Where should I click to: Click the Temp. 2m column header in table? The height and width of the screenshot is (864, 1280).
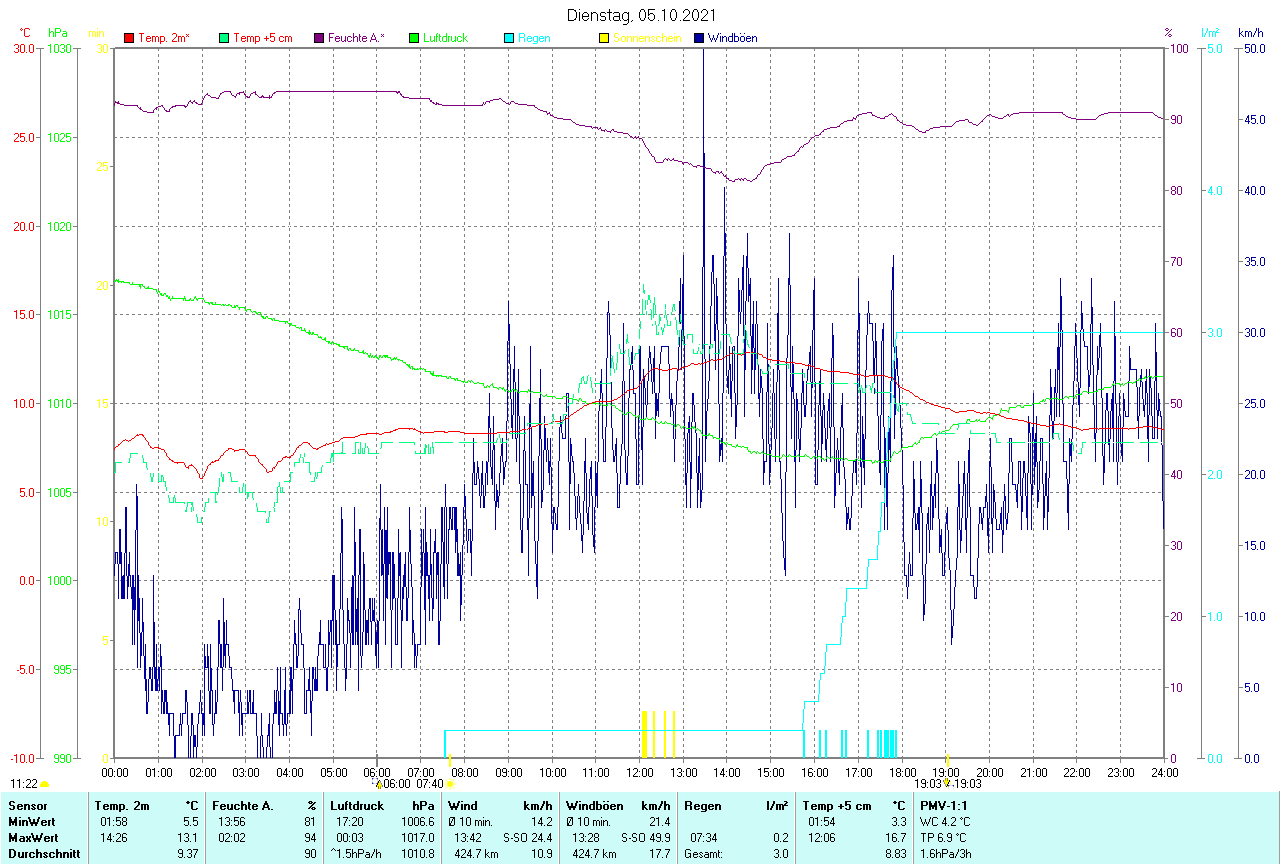tap(122, 806)
